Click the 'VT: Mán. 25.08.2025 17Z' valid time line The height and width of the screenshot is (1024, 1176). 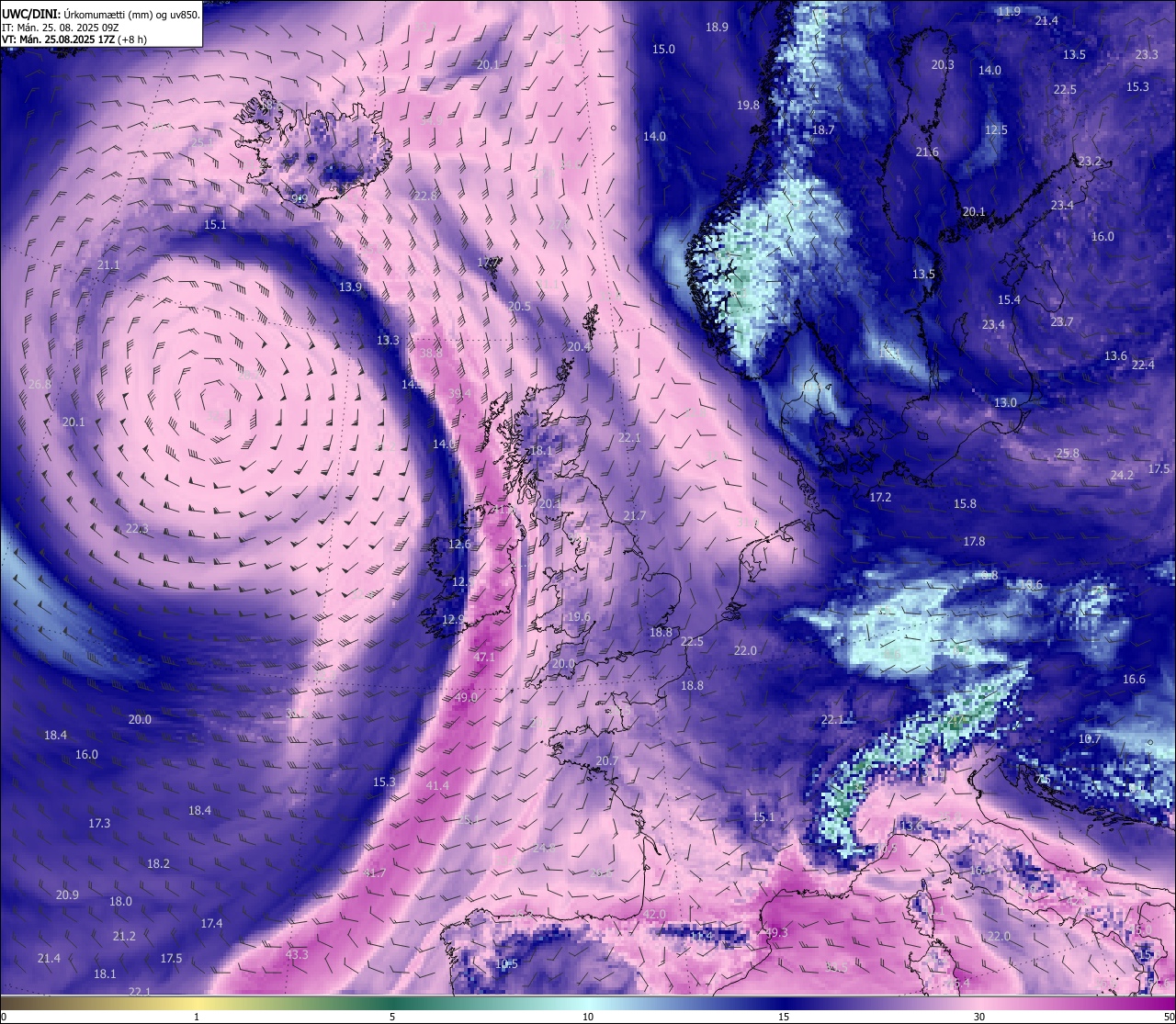coord(74,39)
